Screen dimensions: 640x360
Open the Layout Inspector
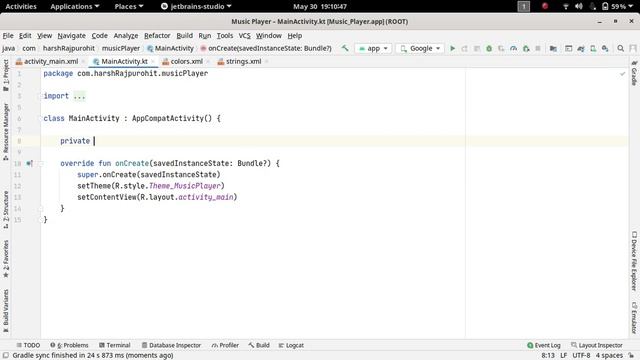point(597,345)
